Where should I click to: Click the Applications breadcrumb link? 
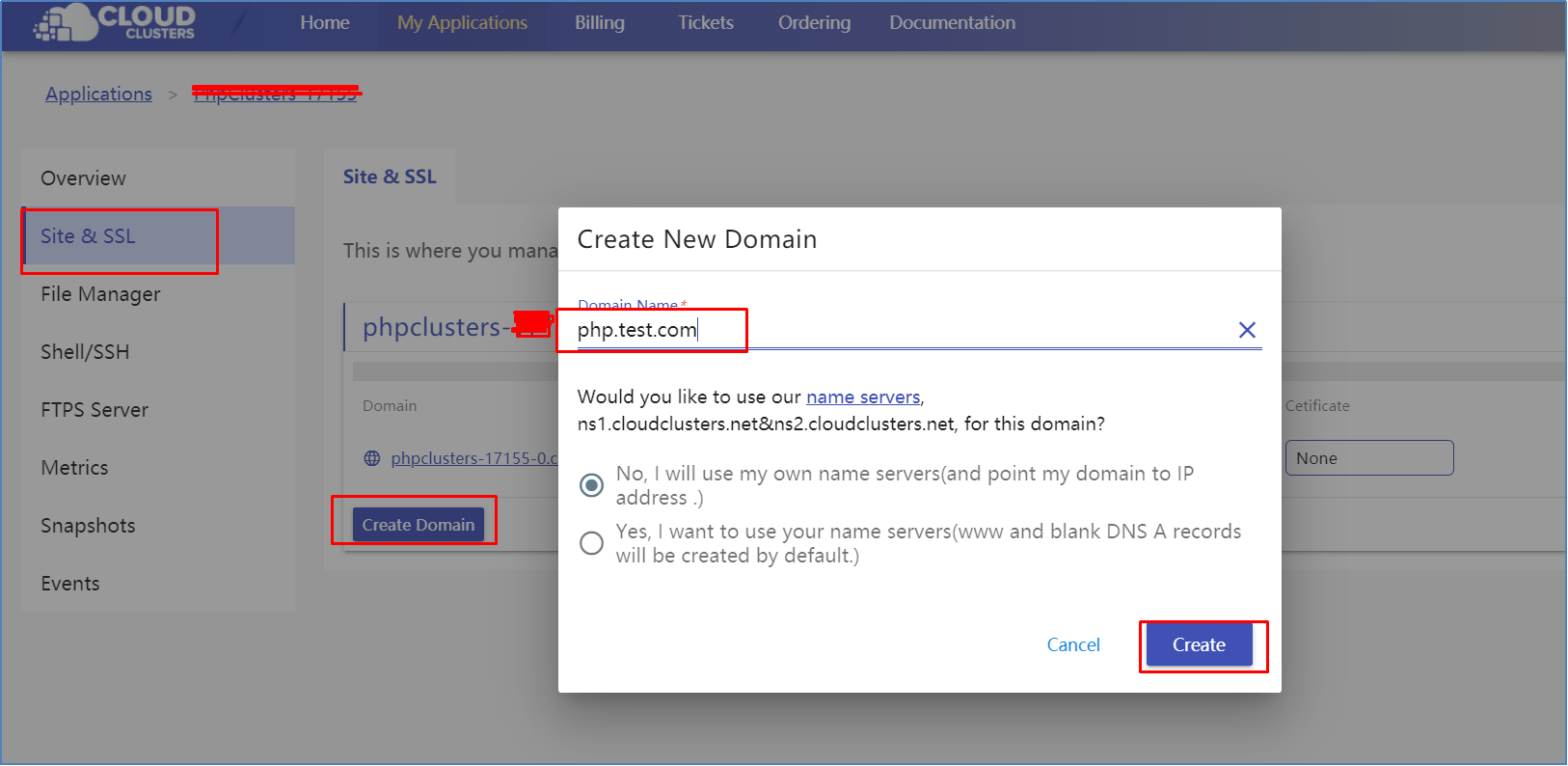(x=98, y=94)
